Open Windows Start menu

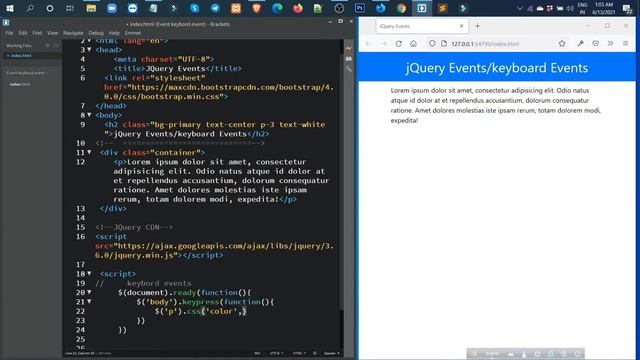10,8
